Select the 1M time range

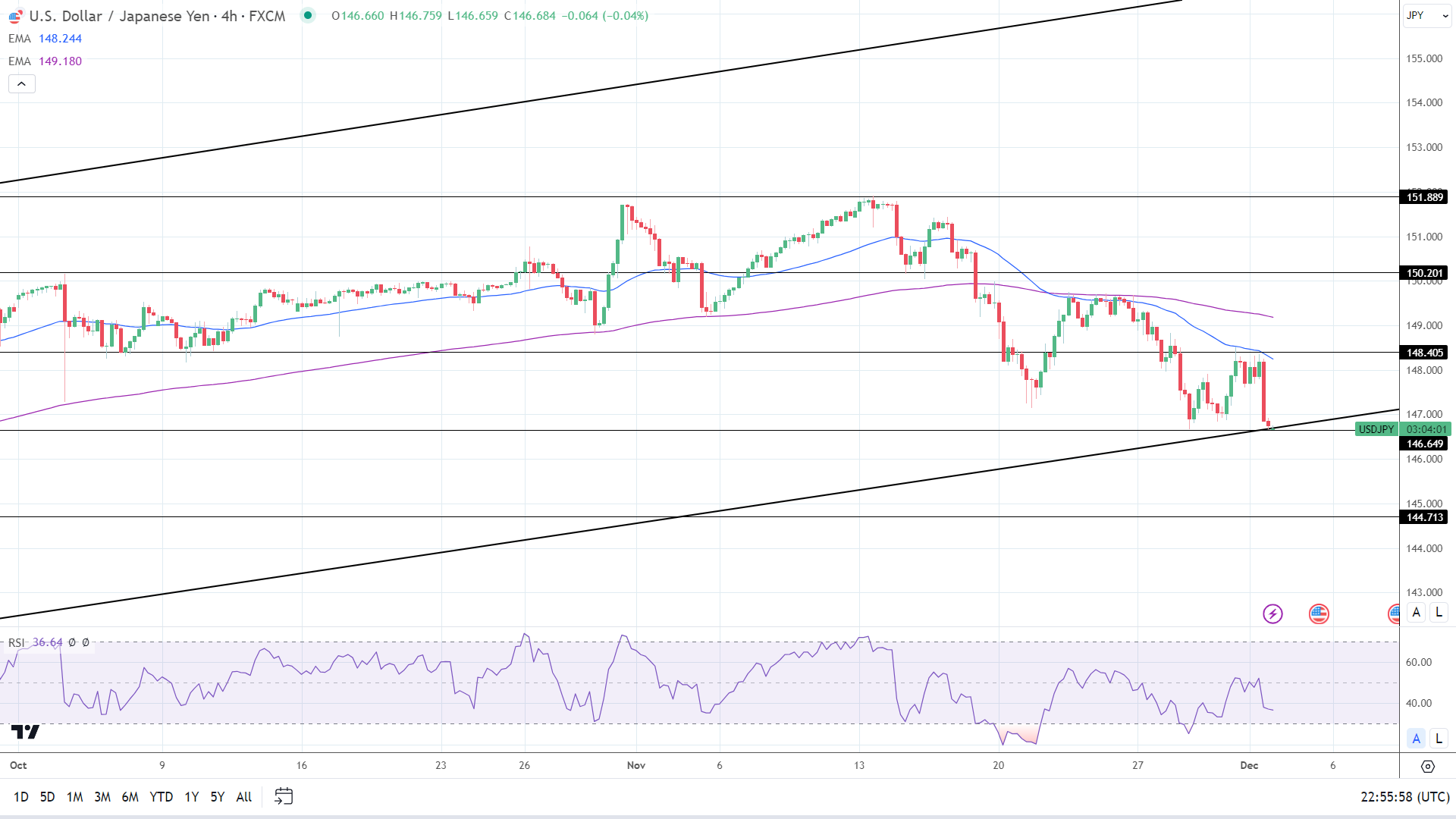pos(74,797)
